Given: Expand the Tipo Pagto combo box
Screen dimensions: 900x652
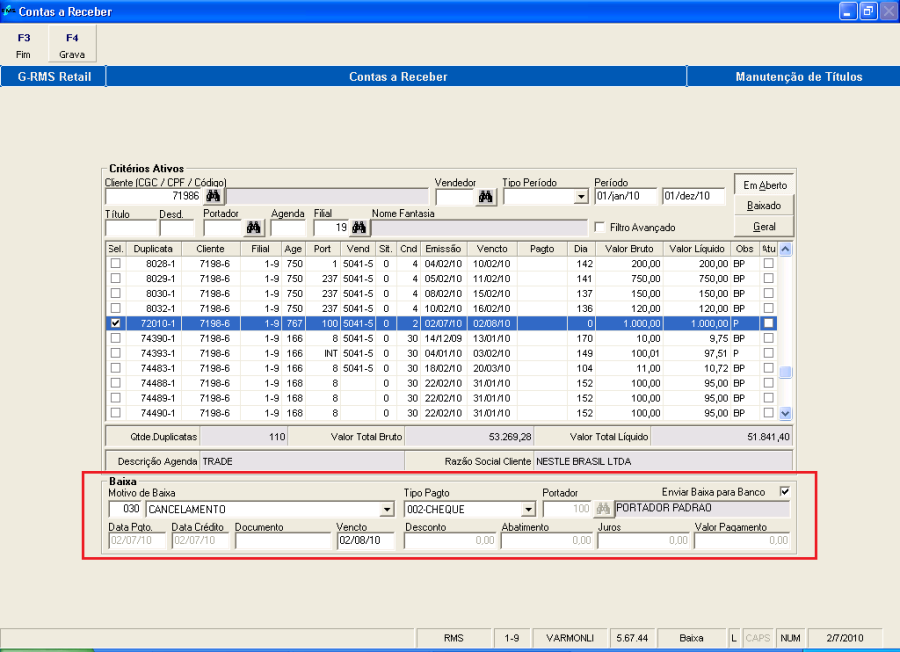Looking at the screenshot, I should pos(529,509).
